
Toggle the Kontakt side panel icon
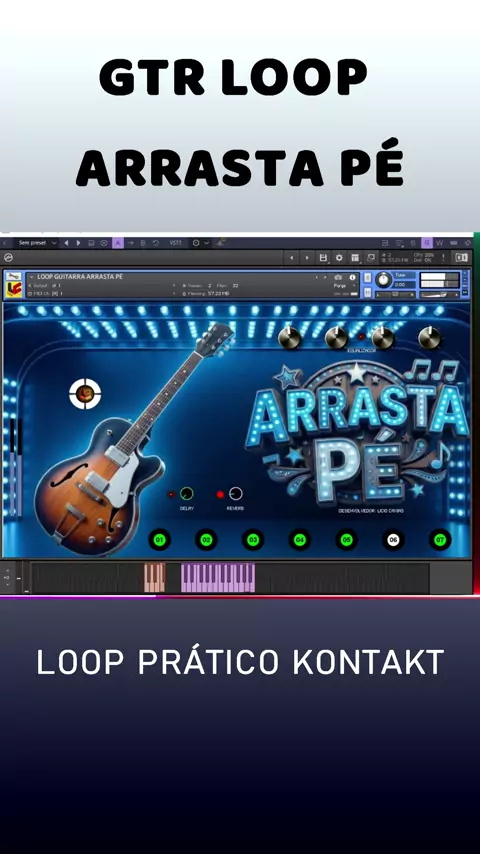[461, 258]
